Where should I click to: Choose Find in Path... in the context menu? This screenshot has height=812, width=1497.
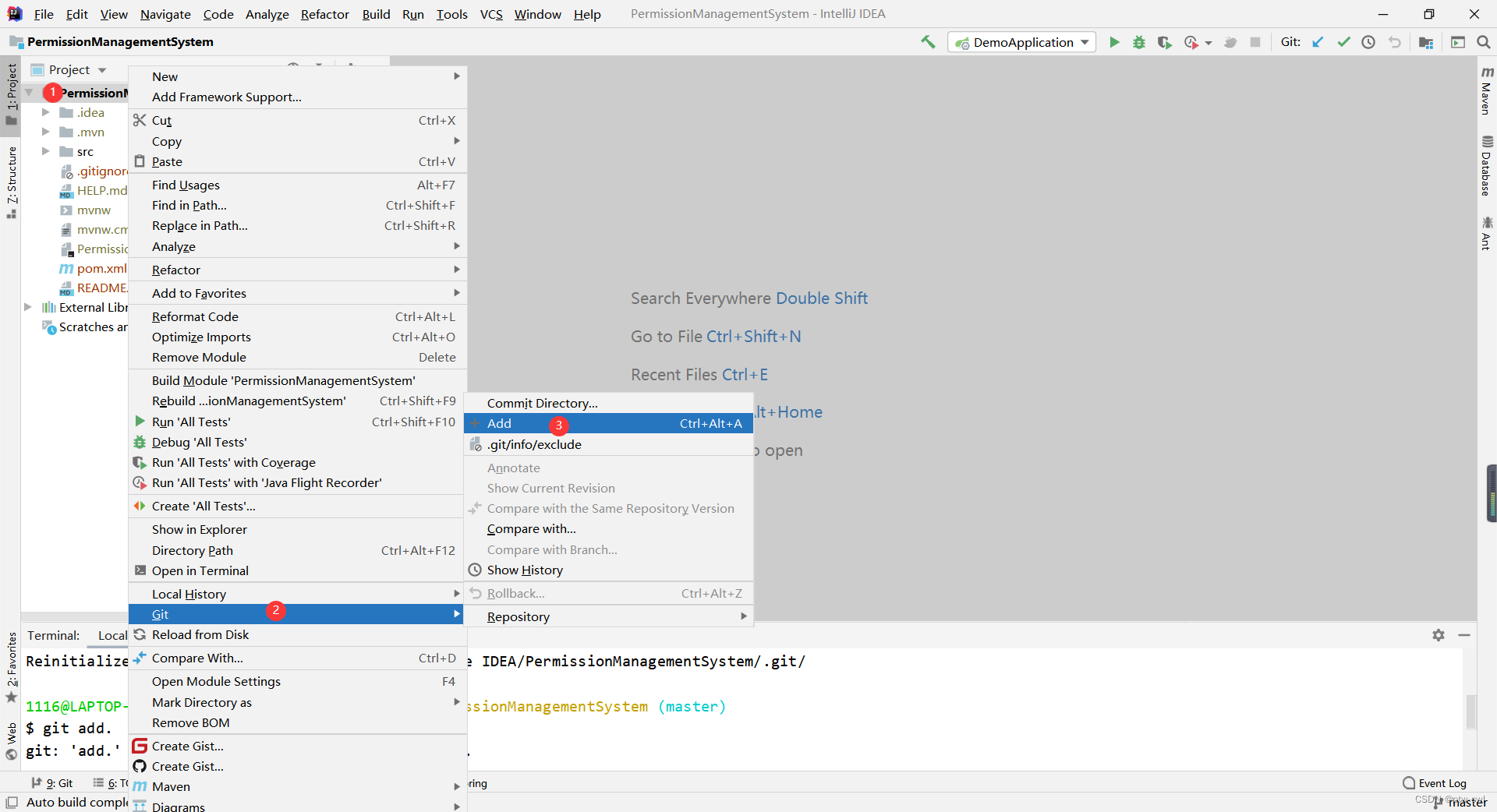[x=297, y=205]
